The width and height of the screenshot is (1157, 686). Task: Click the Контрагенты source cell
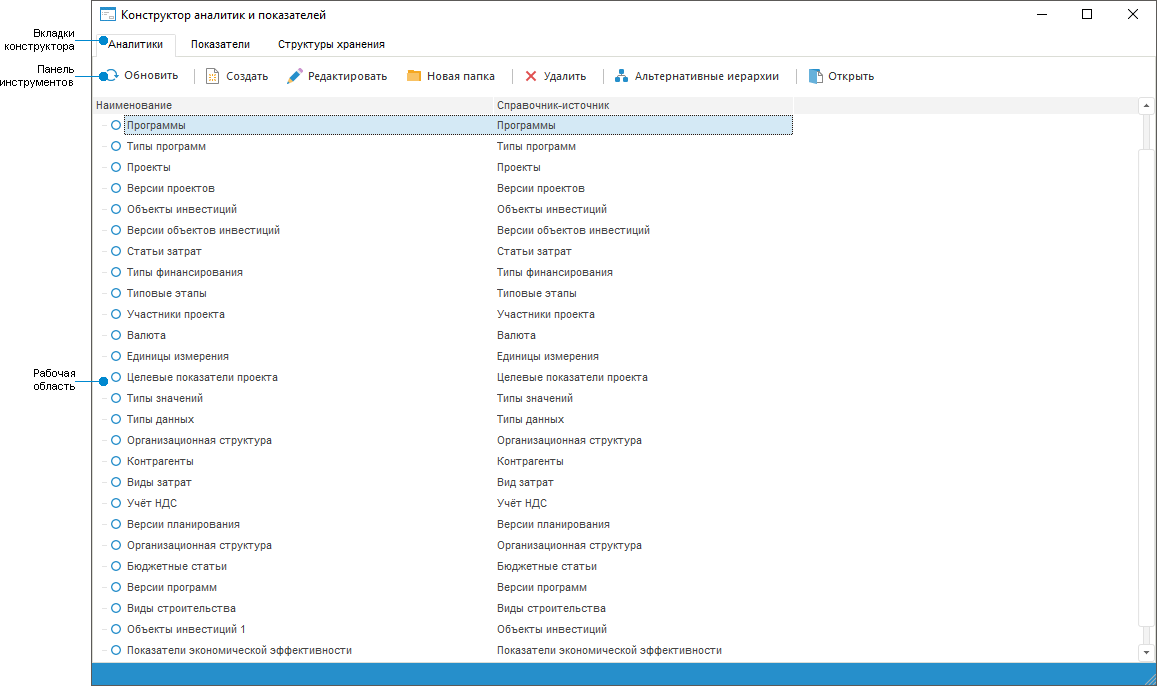pos(530,461)
